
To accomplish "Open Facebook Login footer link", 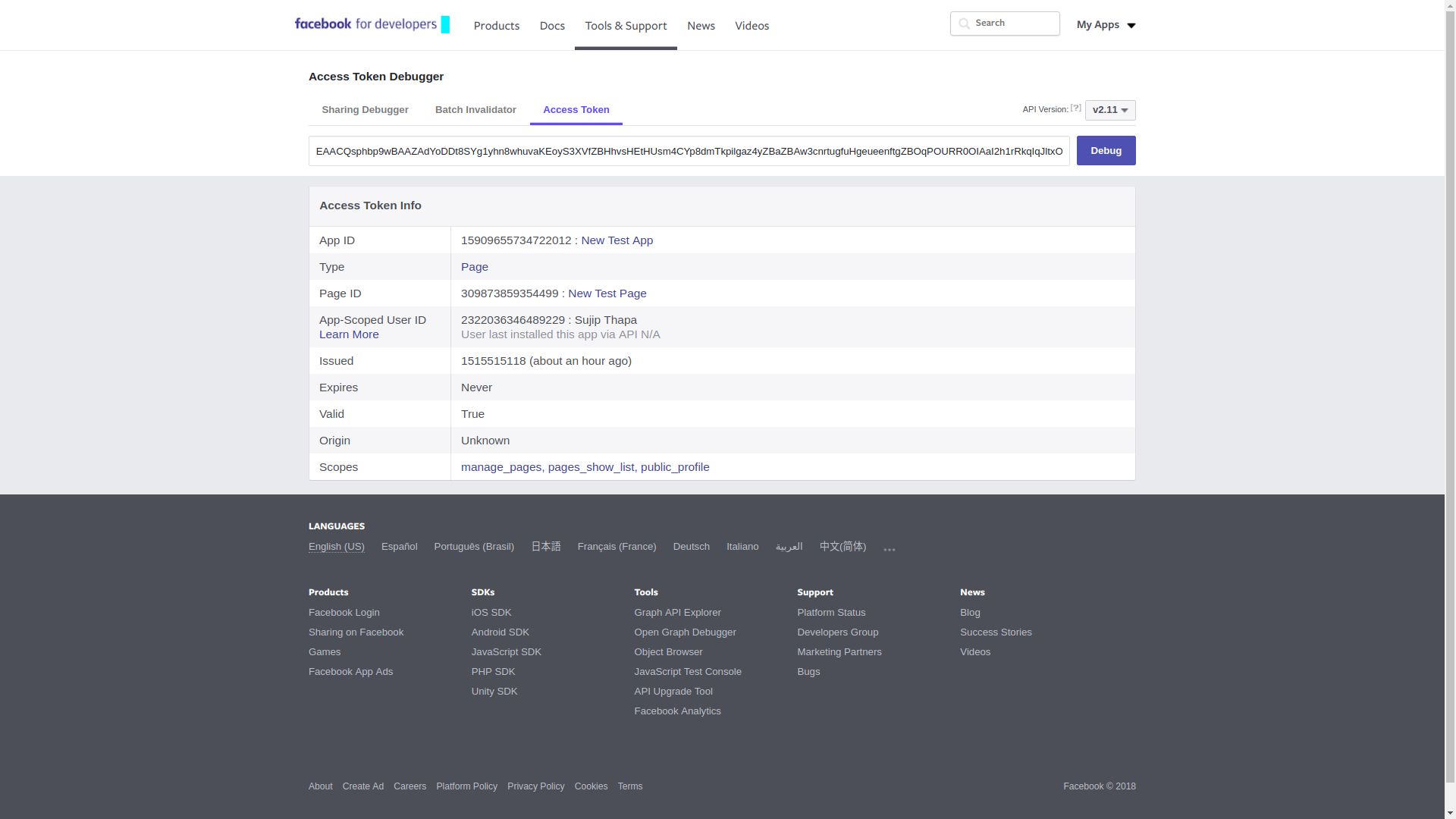I will click(344, 613).
